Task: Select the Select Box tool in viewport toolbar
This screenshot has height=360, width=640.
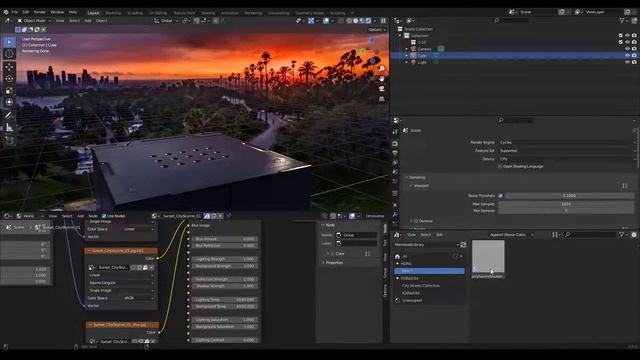Action: pos(9,42)
